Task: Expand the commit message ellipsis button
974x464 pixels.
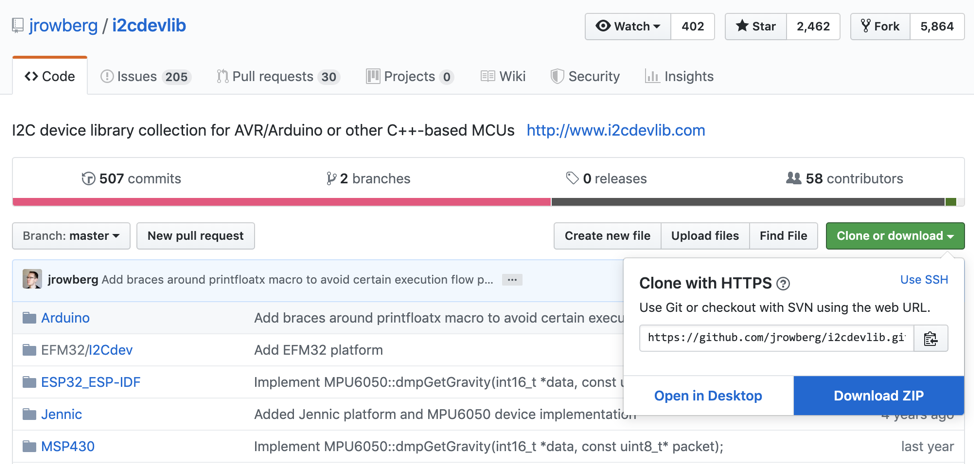Action: [x=512, y=280]
